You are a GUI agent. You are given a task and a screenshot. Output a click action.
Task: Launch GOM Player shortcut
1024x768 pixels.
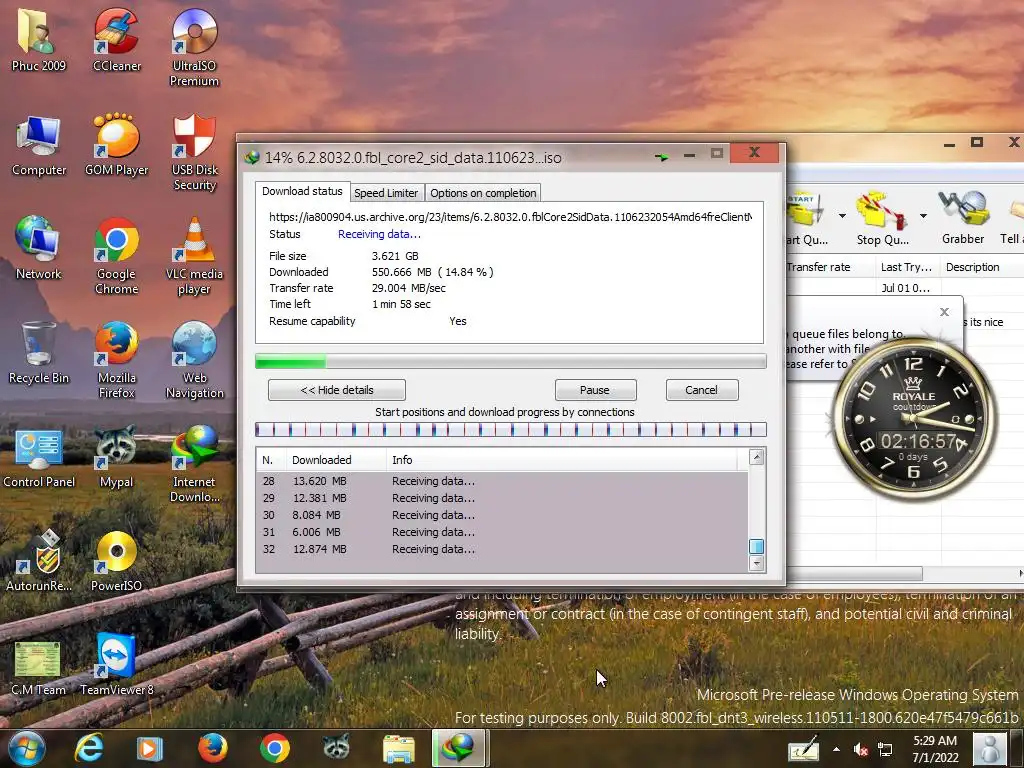116,145
